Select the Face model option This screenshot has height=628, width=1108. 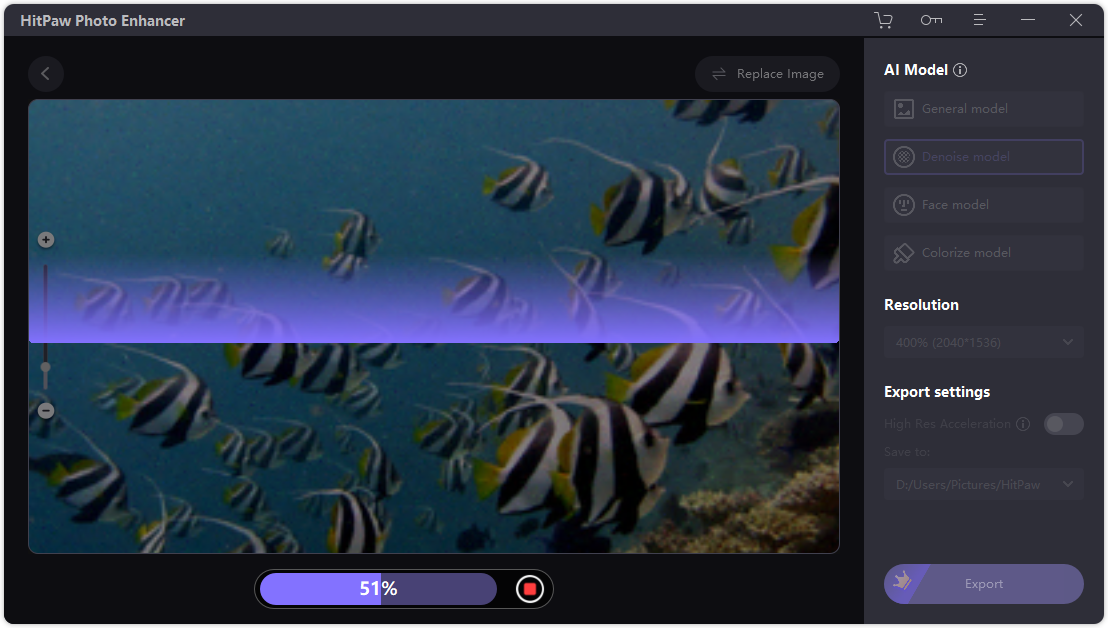pyautogui.click(x=984, y=205)
